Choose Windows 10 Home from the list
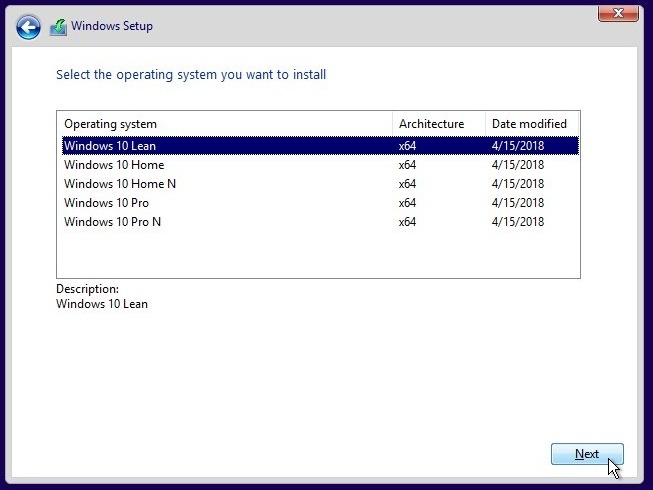The width and height of the screenshot is (653, 490). tap(320, 165)
